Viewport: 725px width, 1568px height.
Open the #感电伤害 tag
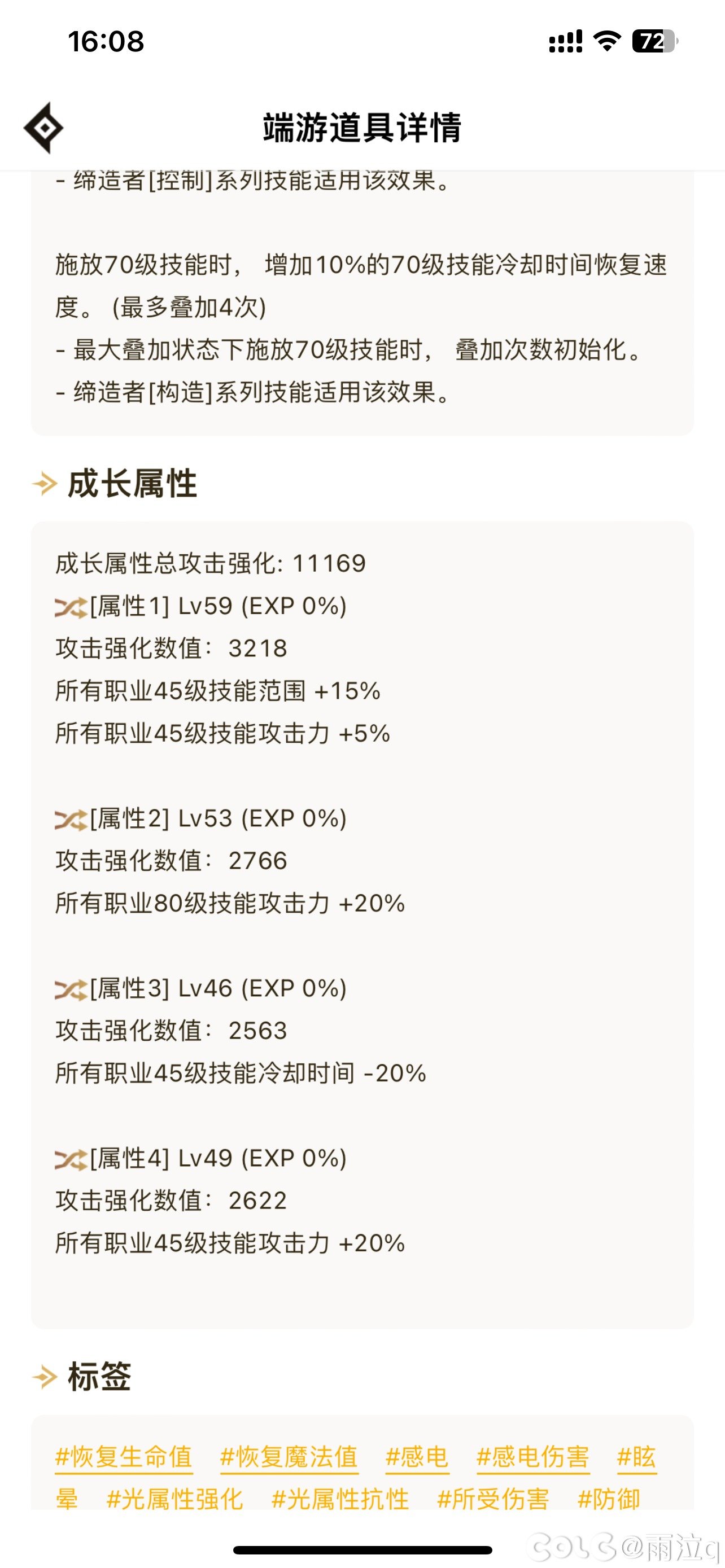coord(532,1457)
